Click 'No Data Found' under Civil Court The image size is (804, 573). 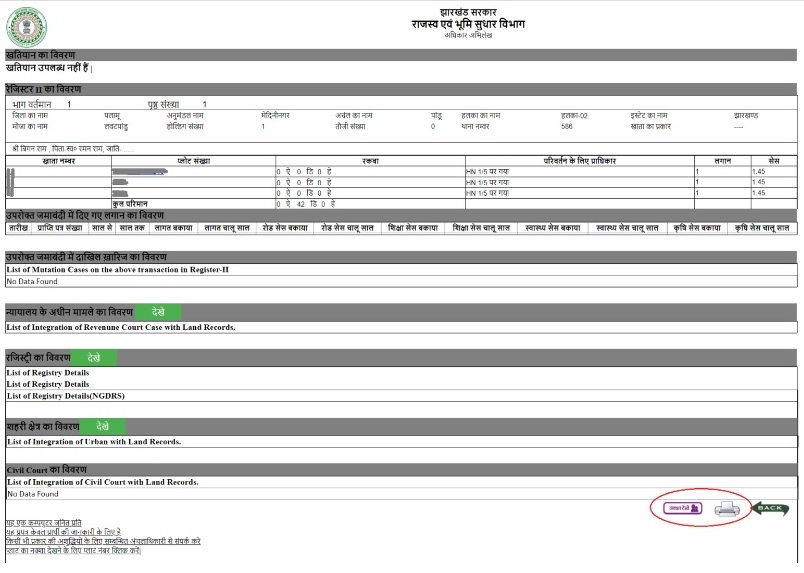pyautogui.click(x=33, y=494)
